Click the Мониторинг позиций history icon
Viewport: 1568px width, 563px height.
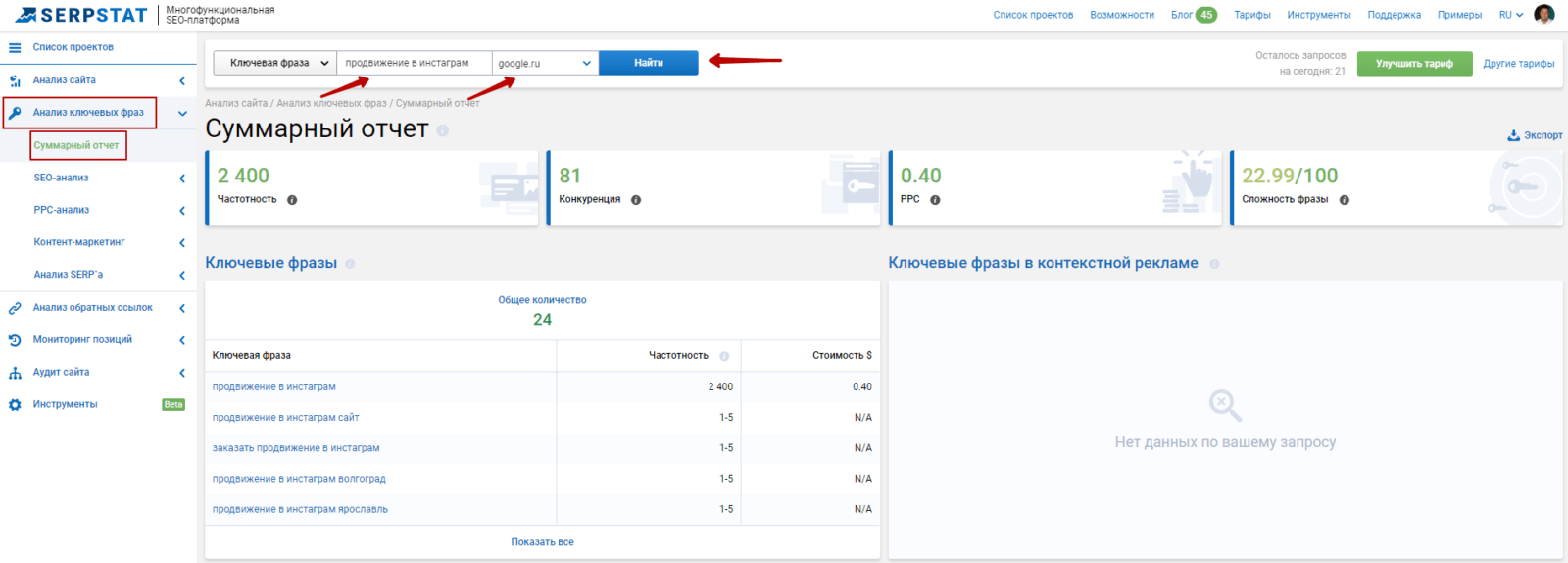point(15,340)
